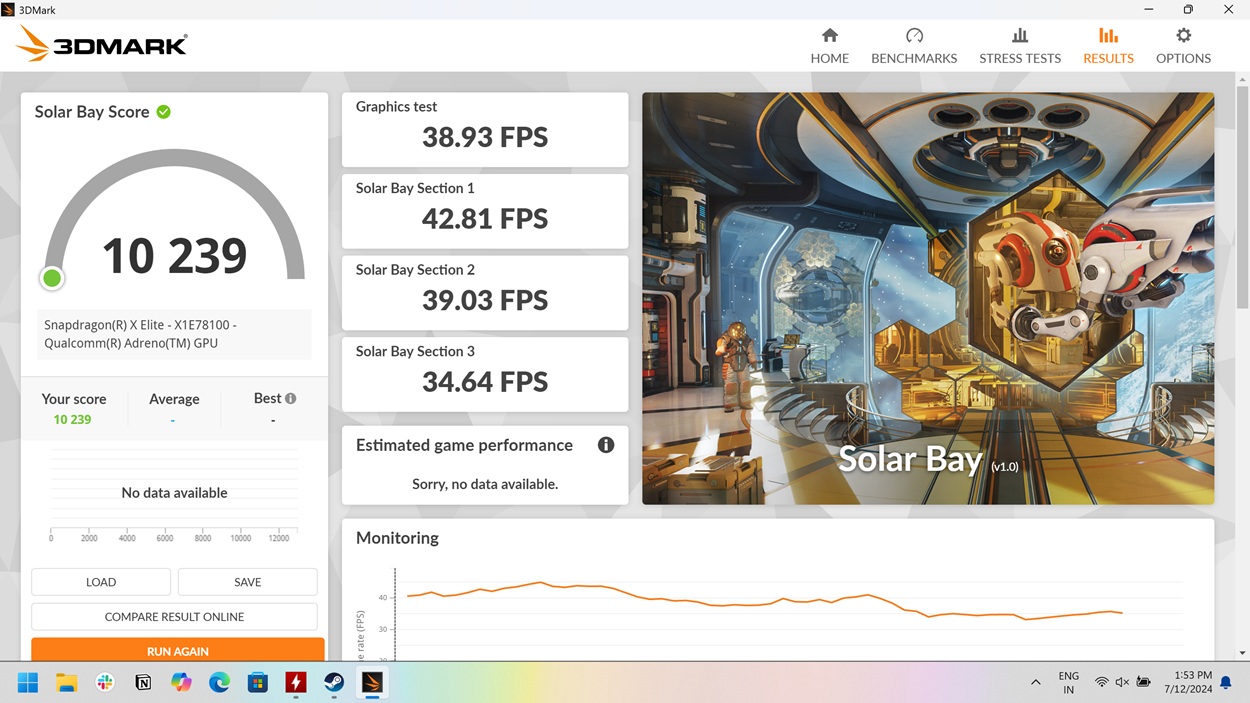Open Slack from the taskbar
Screen dimensions: 1250x703
click(104, 682)
